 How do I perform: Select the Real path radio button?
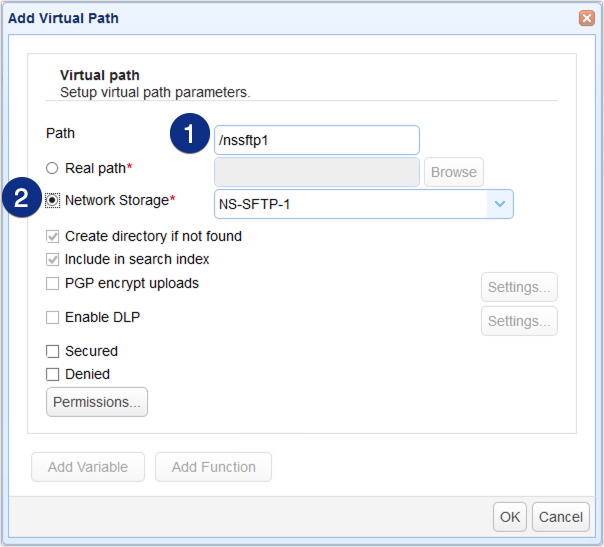(x=52, y=169)
